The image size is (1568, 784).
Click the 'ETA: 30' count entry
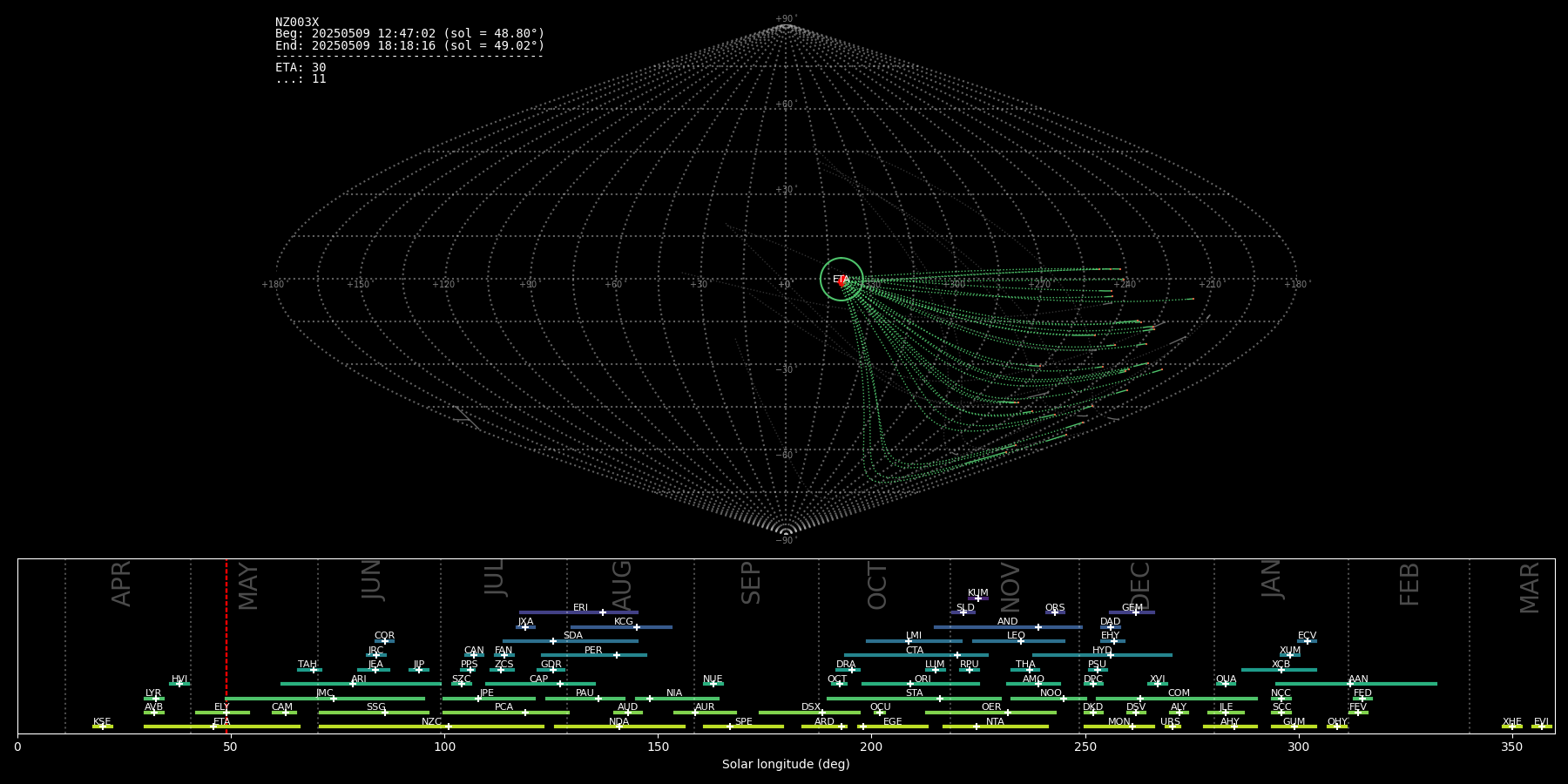(x=301, y=67)
